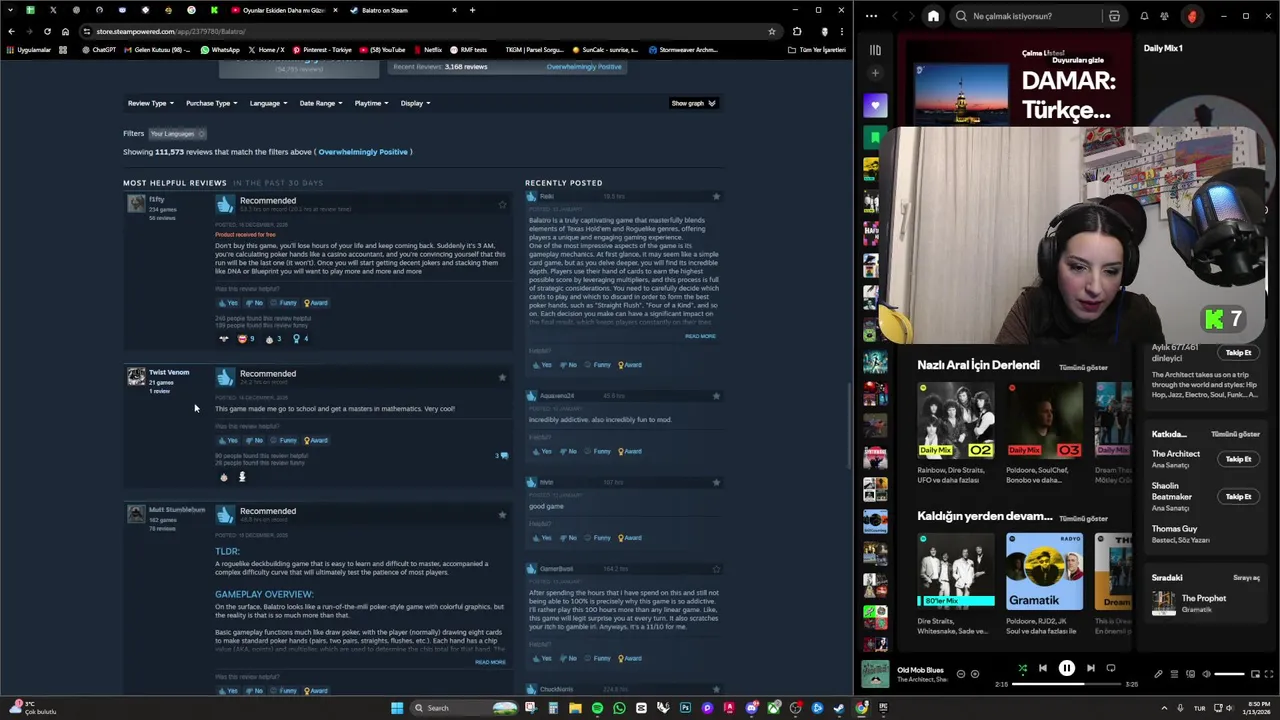This screenshot has height=720, width=1280.
Task: Pause the current Spotify track
Action: (1066, 668)
